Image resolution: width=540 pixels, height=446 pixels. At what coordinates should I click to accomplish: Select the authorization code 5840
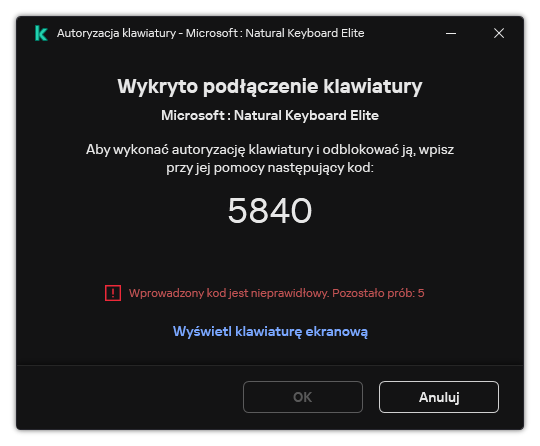pyautogui.click(x=270, y=210)
